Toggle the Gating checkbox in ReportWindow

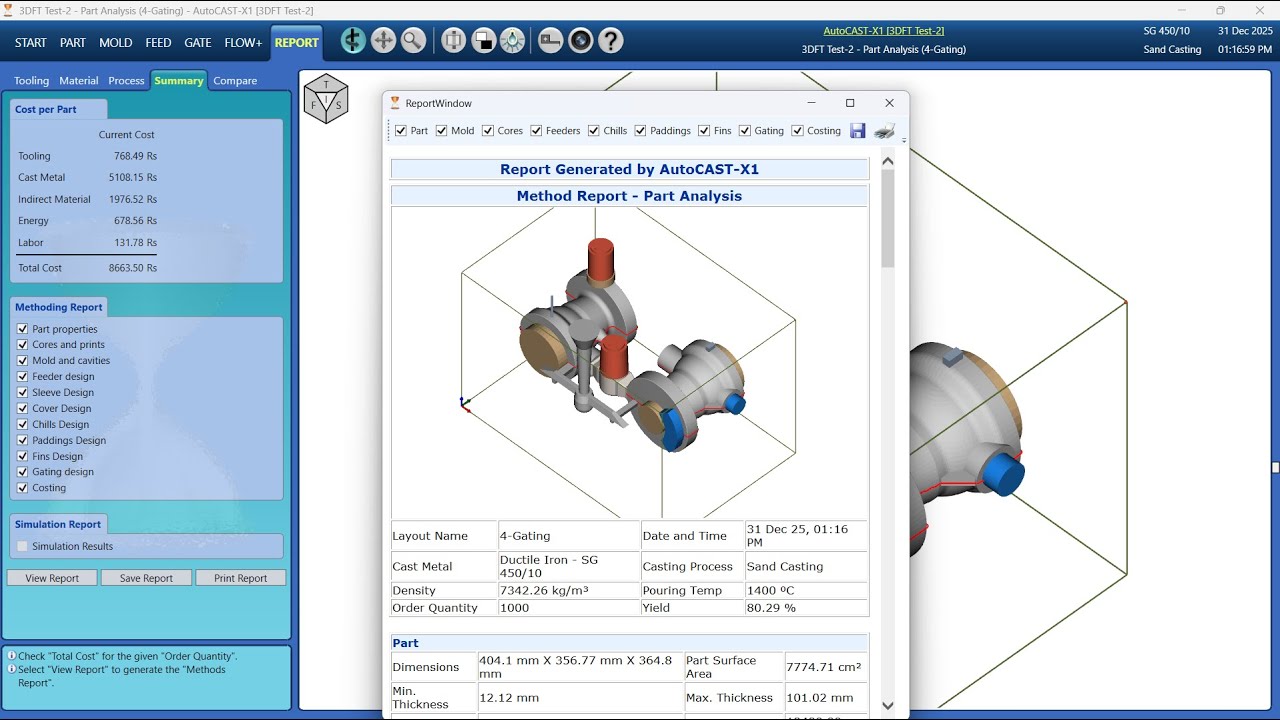[x=745, y=131]
